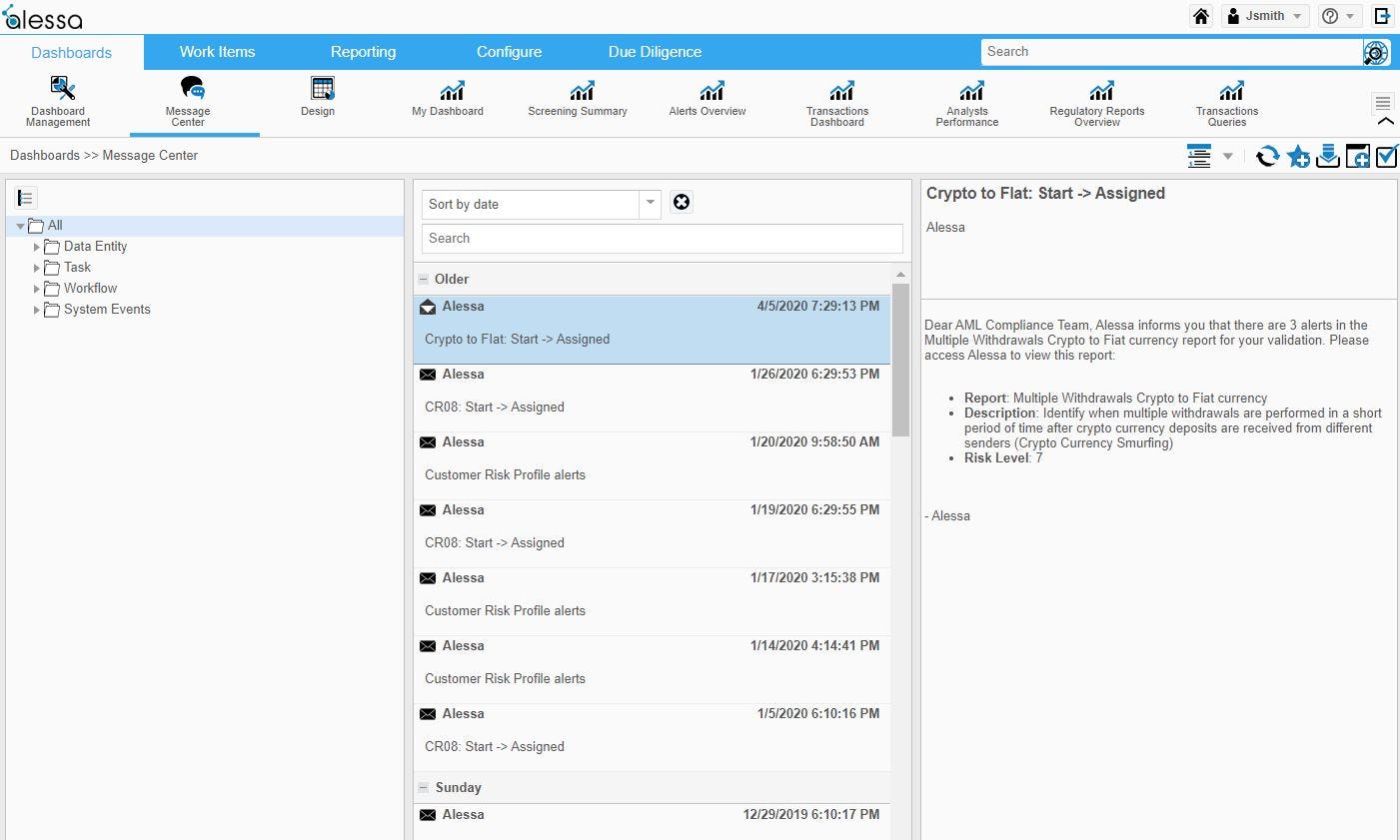Select the Data Entity folder
1400x840 pixels.
[95, 247]
